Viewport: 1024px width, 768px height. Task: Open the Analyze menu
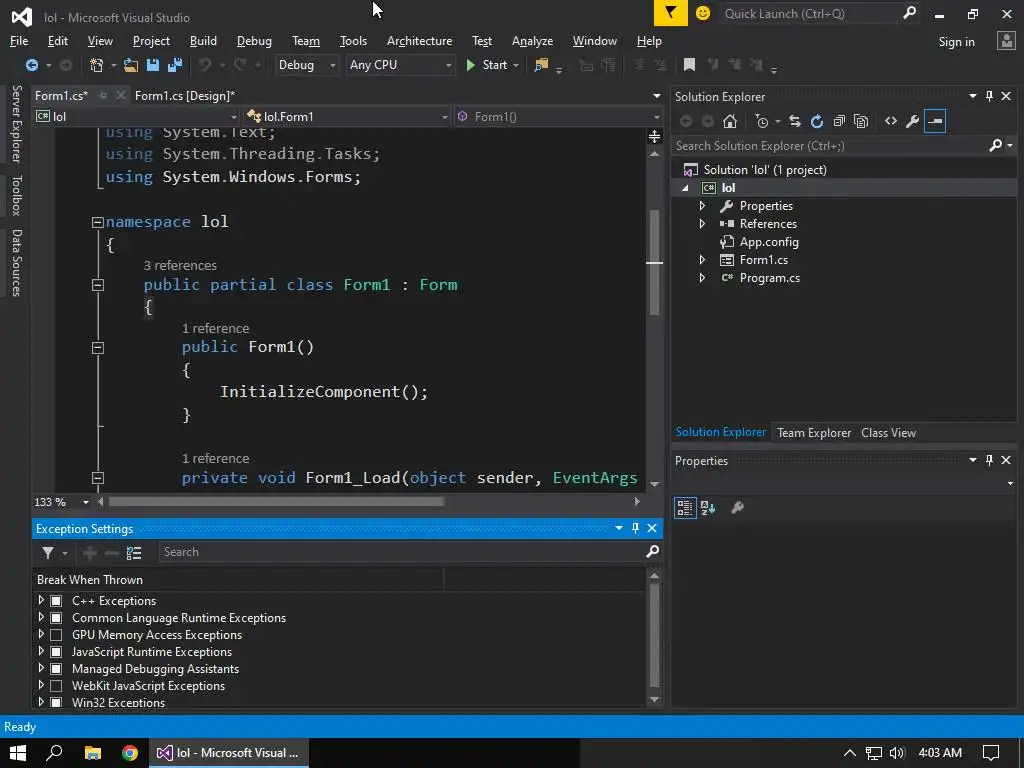(532, 40)
